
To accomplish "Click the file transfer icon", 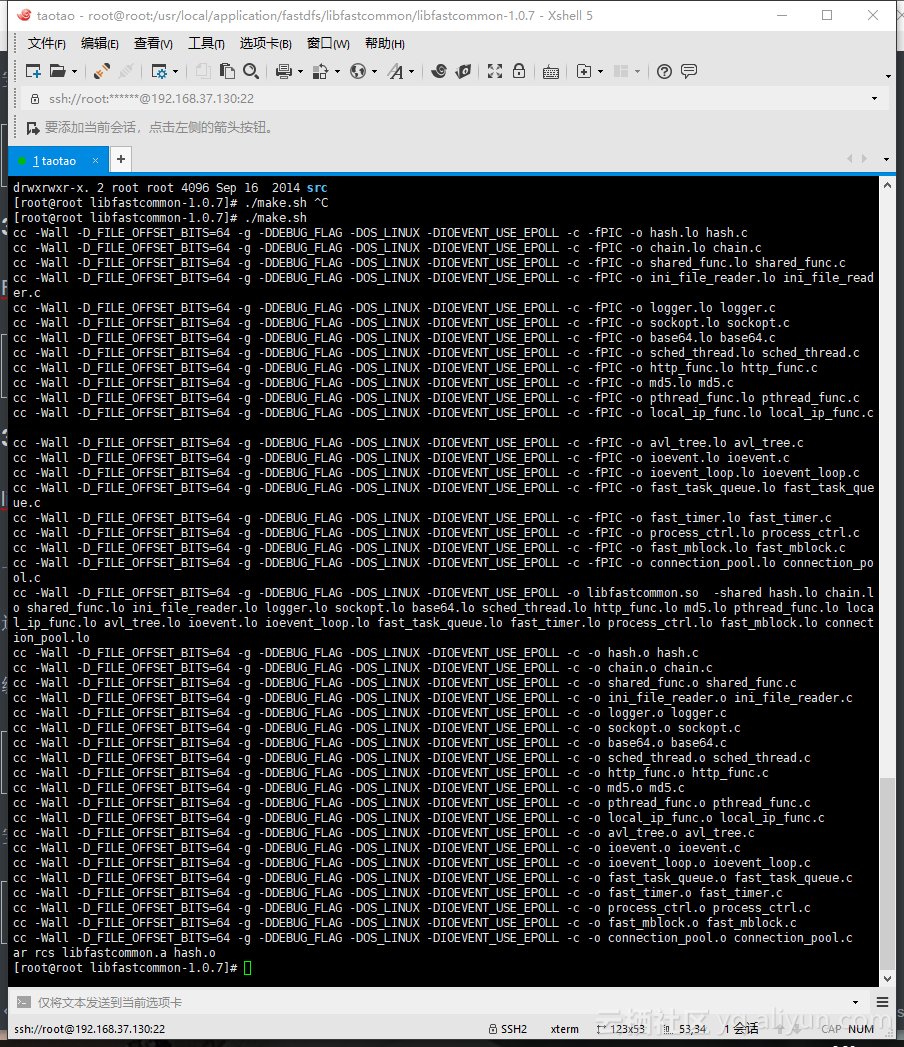I will [320, 71].
